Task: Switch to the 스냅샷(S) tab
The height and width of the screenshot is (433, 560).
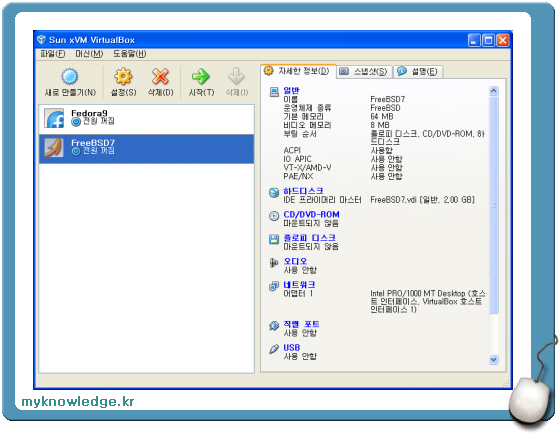Action: (x=364, y=72)
